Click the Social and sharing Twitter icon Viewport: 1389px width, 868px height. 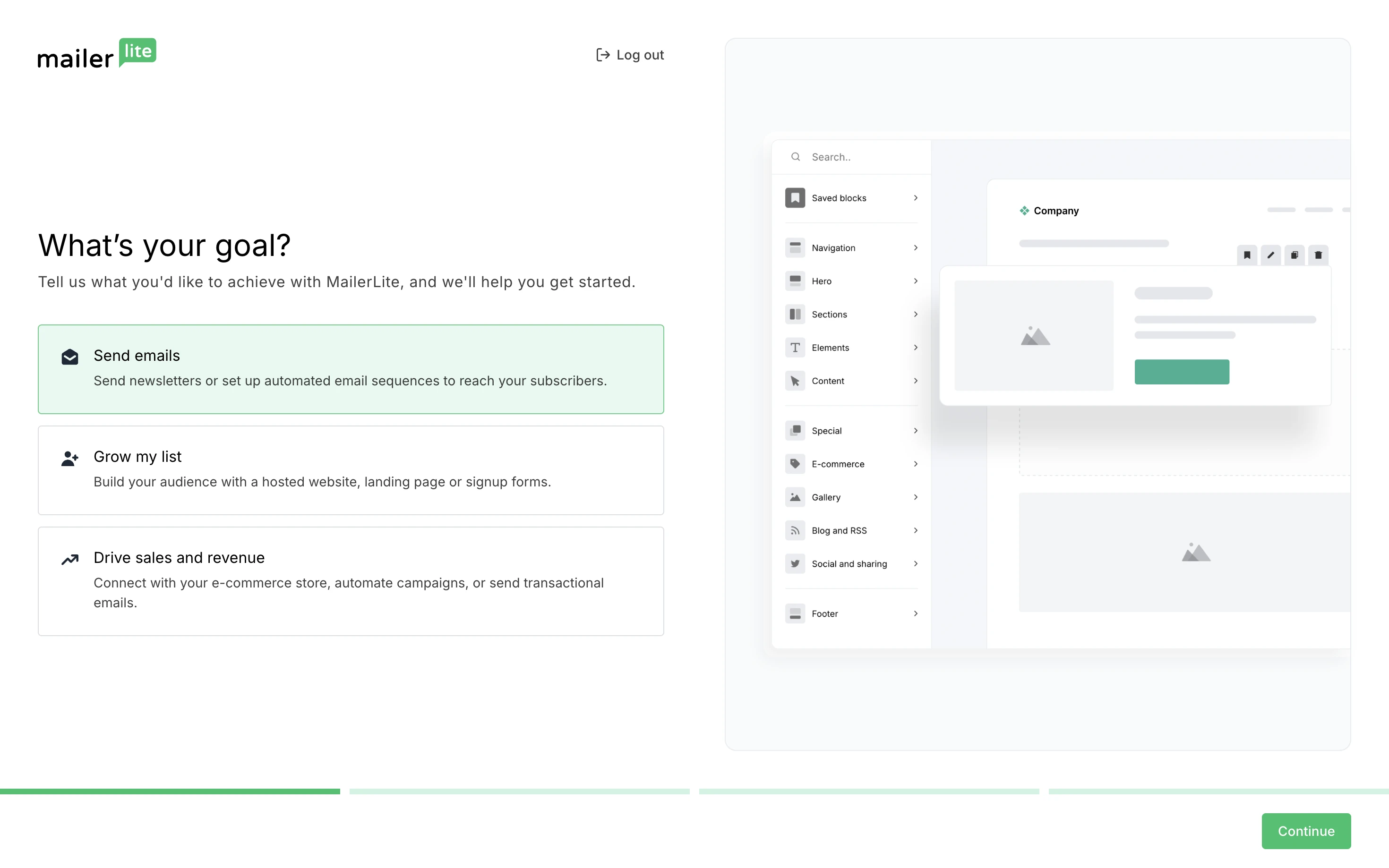click(795, 564)
